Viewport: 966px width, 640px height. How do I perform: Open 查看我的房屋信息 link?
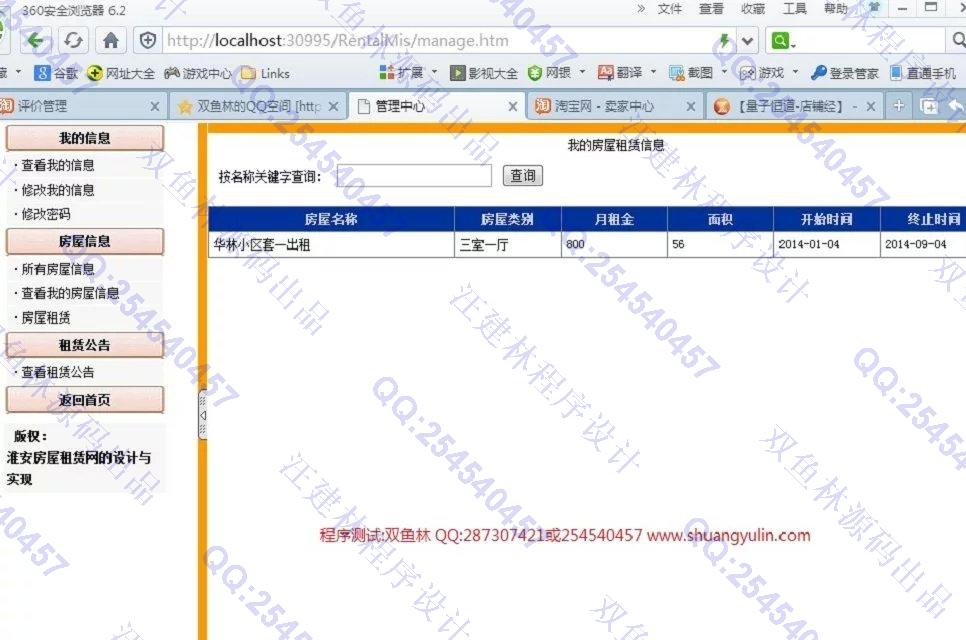pyautogui.click(x=70, y=293)
